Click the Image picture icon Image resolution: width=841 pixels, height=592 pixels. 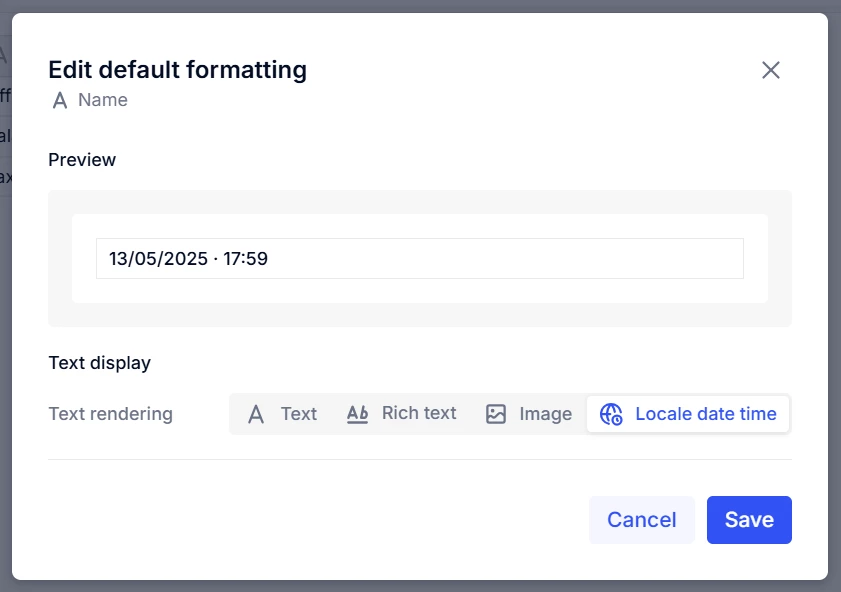496,414
